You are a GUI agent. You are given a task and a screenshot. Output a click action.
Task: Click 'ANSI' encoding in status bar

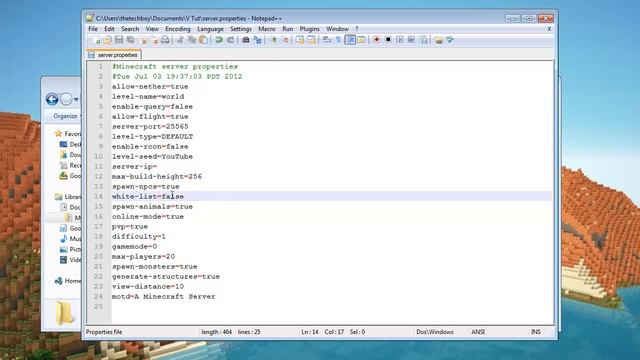point(478,332)
